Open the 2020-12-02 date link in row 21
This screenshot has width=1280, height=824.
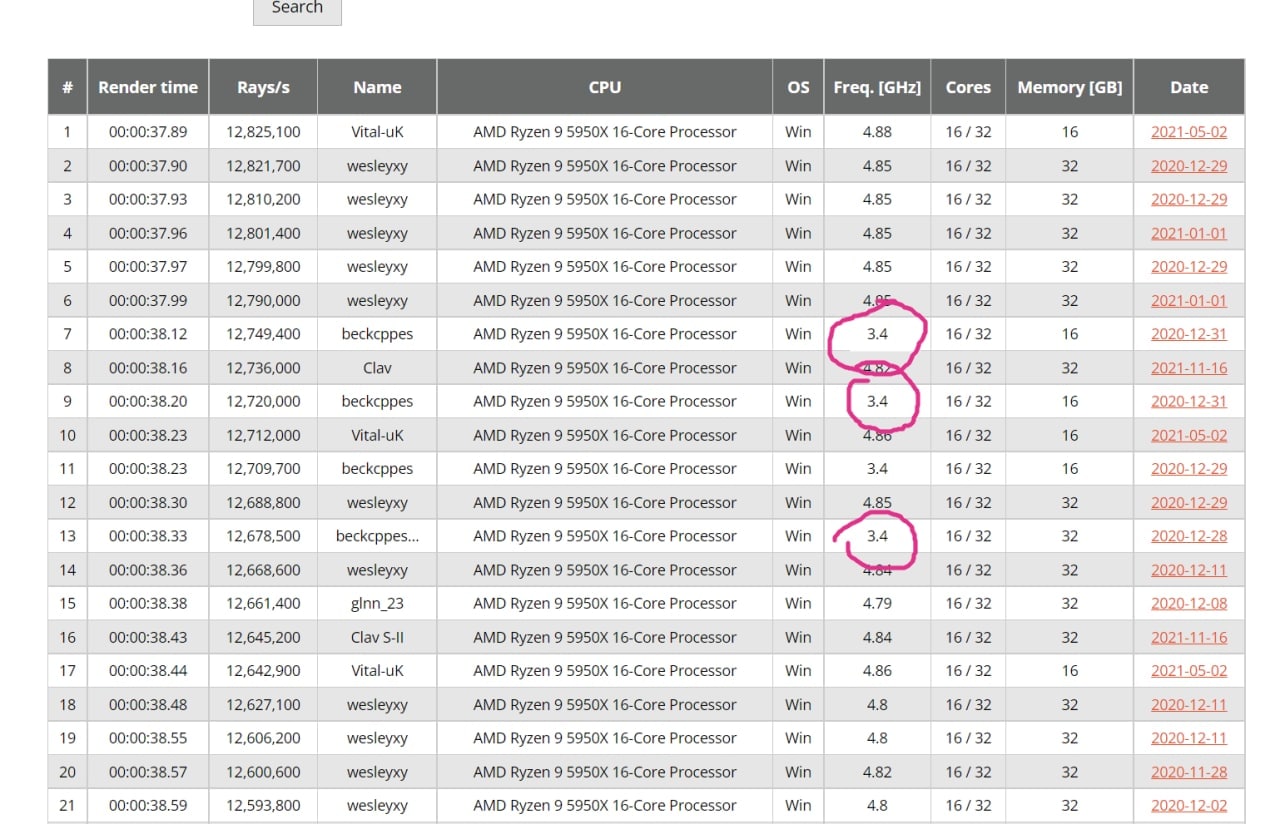click(1189, 805)
